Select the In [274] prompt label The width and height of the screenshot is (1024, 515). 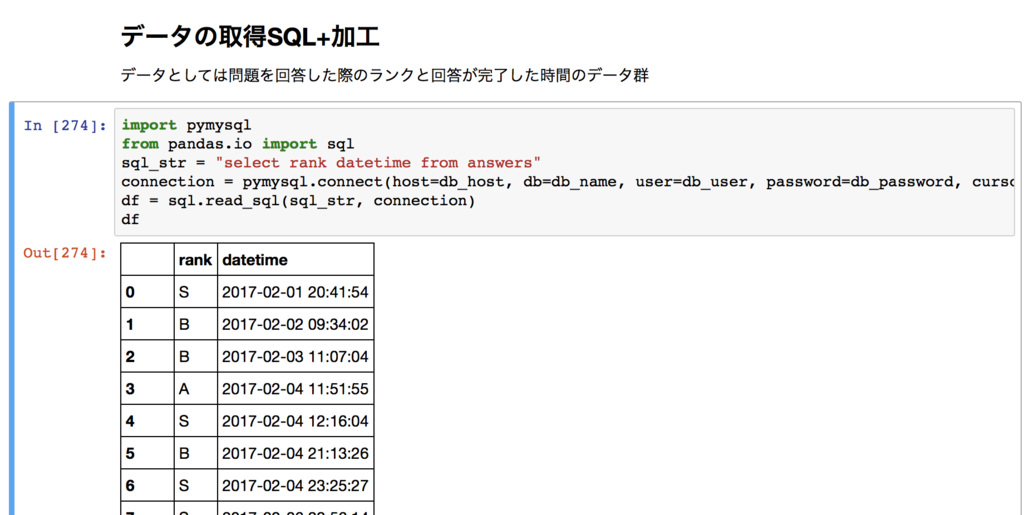65,125
